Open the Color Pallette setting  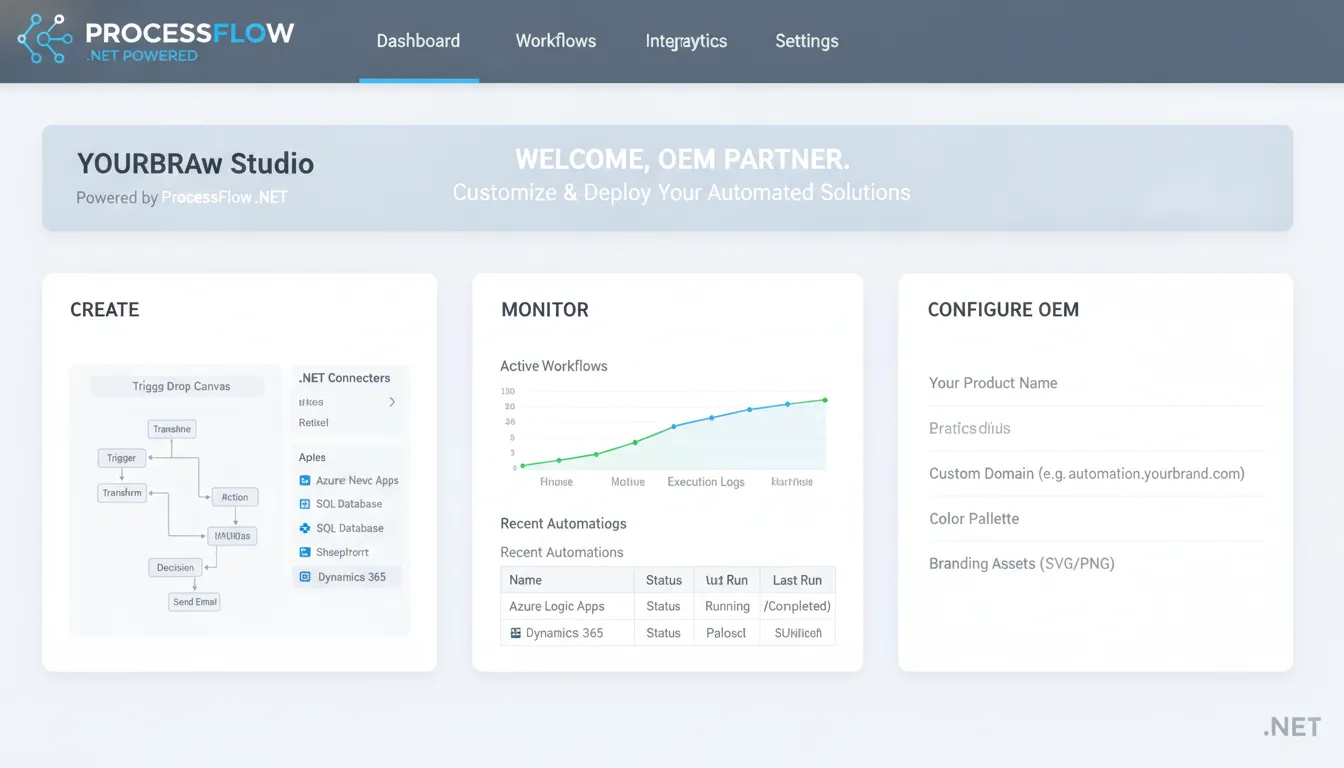coord(1095,518)
